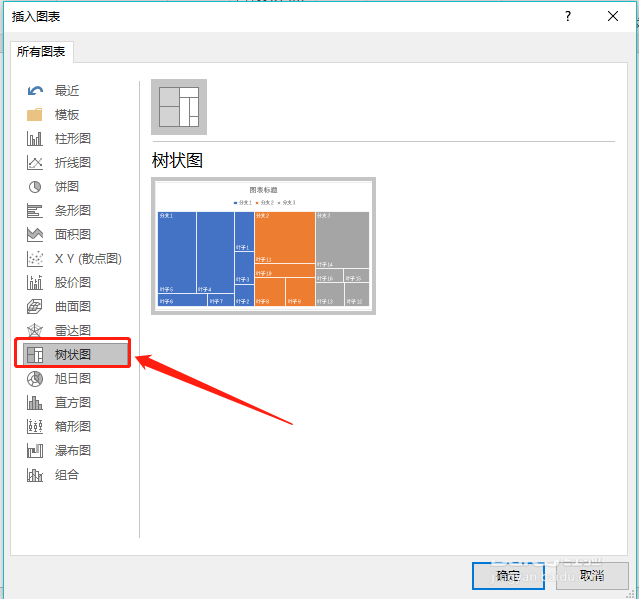Click the 模板 label

click(67, 115)
